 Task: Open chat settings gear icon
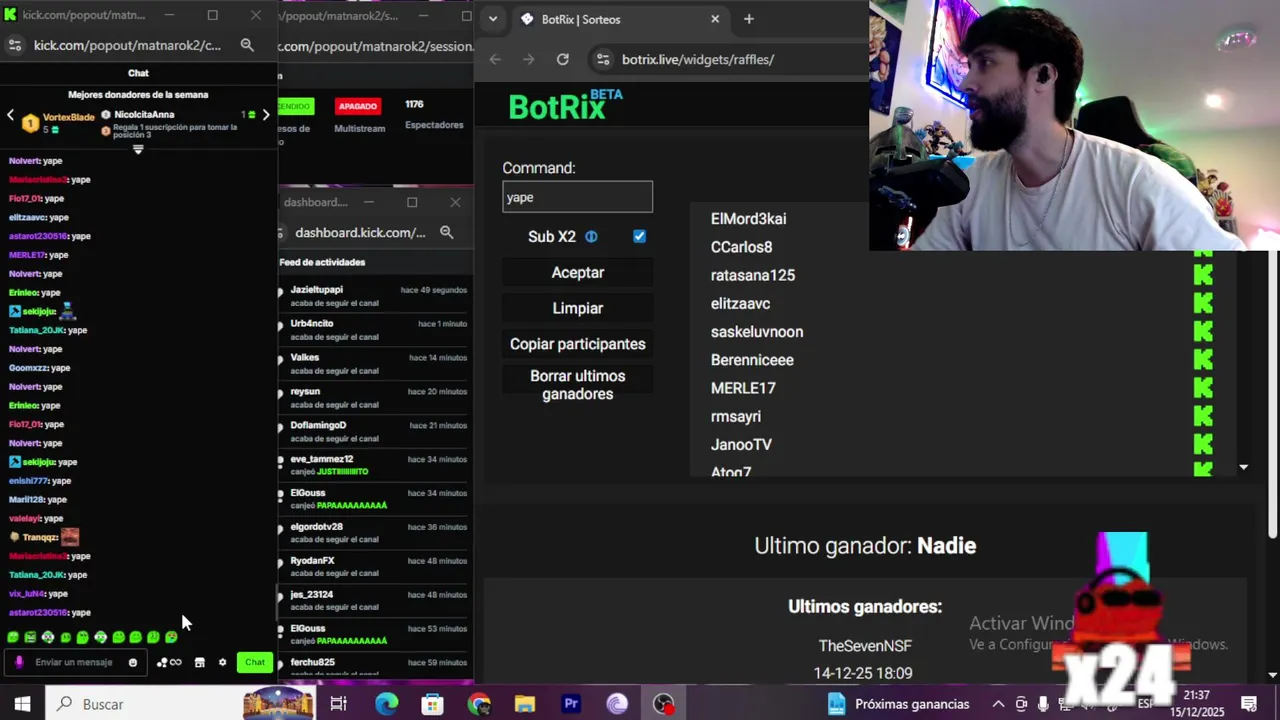(223, 662)
